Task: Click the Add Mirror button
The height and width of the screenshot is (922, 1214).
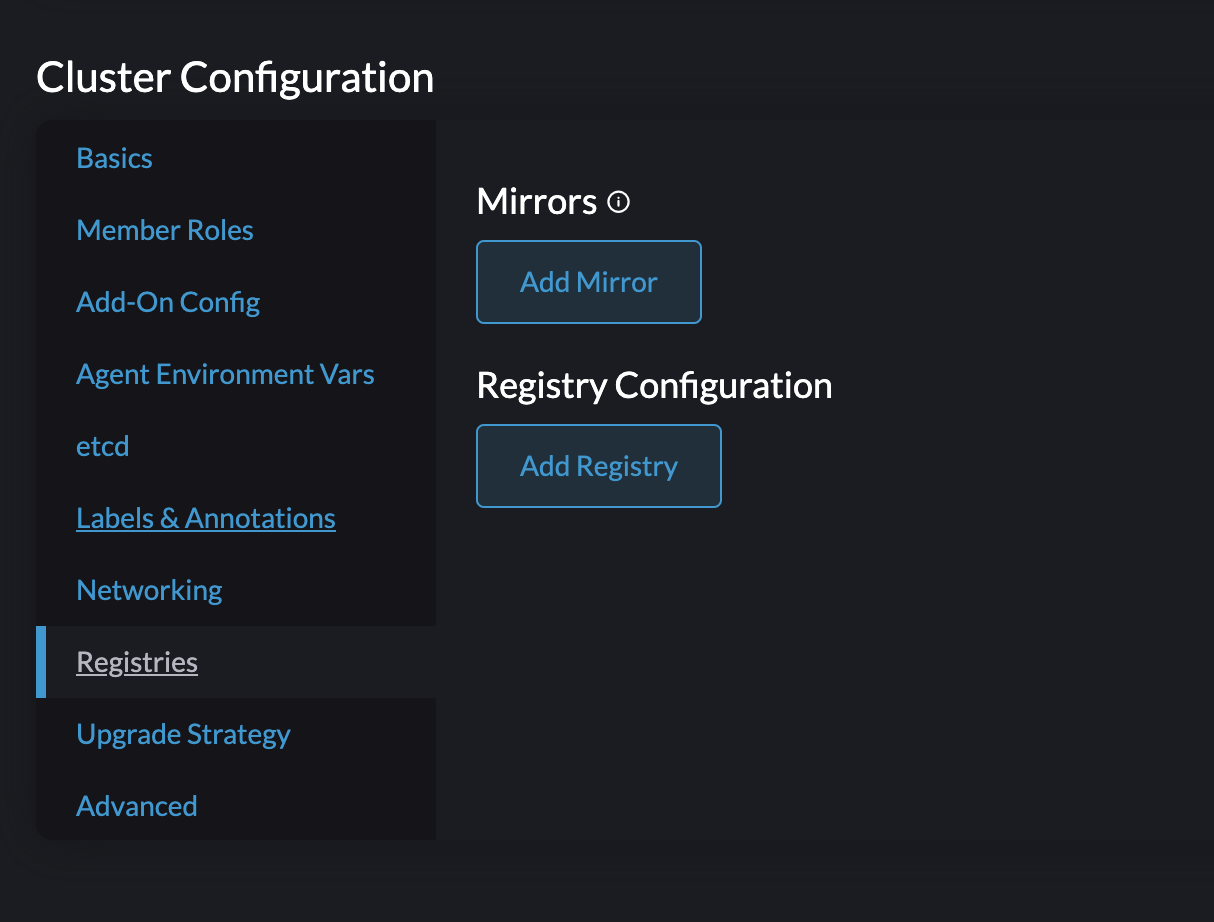Action: pos(588,281)
